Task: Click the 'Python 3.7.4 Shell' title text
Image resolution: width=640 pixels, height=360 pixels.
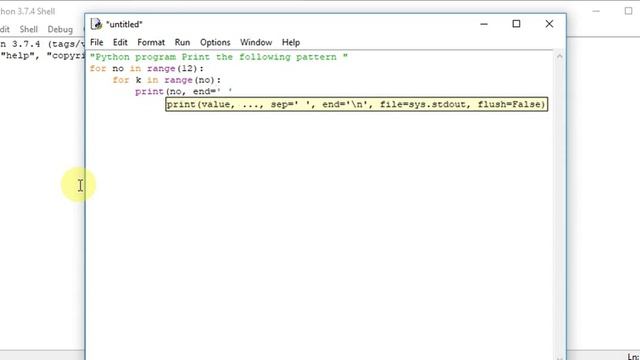Action: (x=27, y=11)
